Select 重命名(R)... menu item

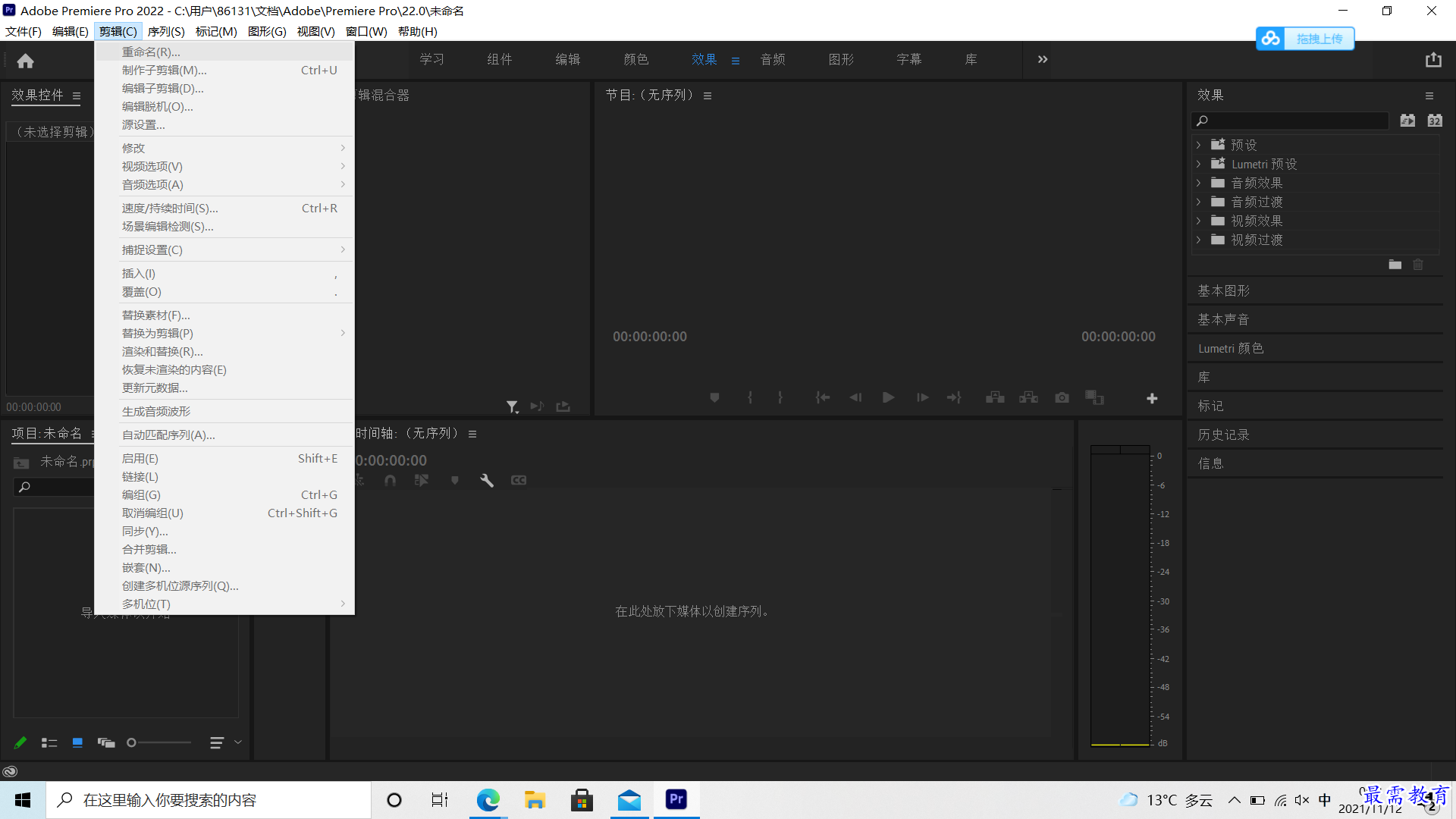225,52
